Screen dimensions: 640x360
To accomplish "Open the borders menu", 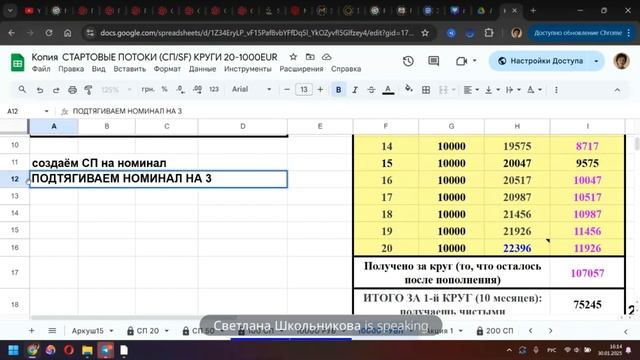I will (426, 90).
